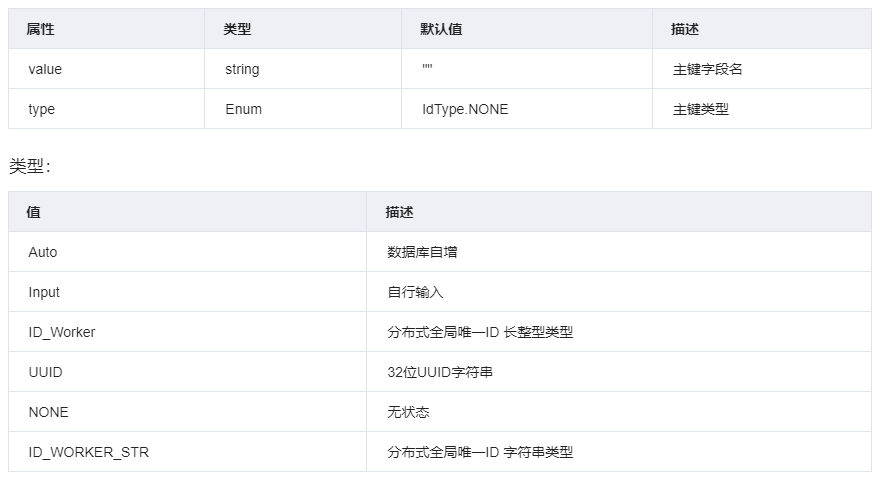The image size is (882, 482).
Task: Select the "Auto" value cell
Action: [x=43, y=252]
